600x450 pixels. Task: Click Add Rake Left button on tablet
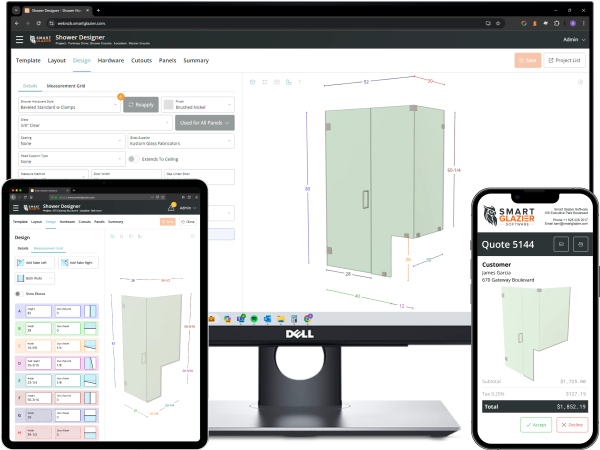[35, 262]
